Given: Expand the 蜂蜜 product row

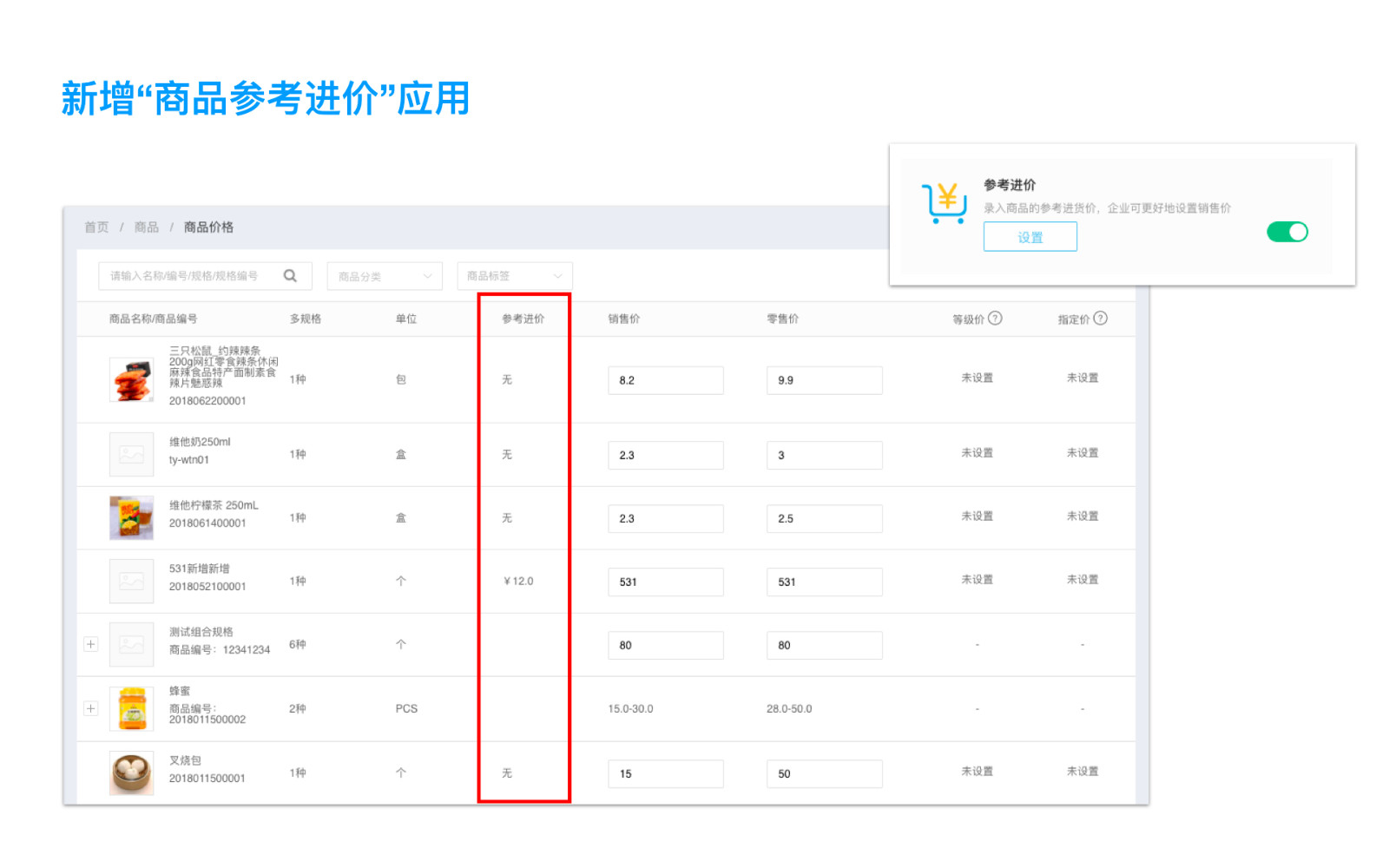Looking at the screenshot, I should [x=90, y=708].
